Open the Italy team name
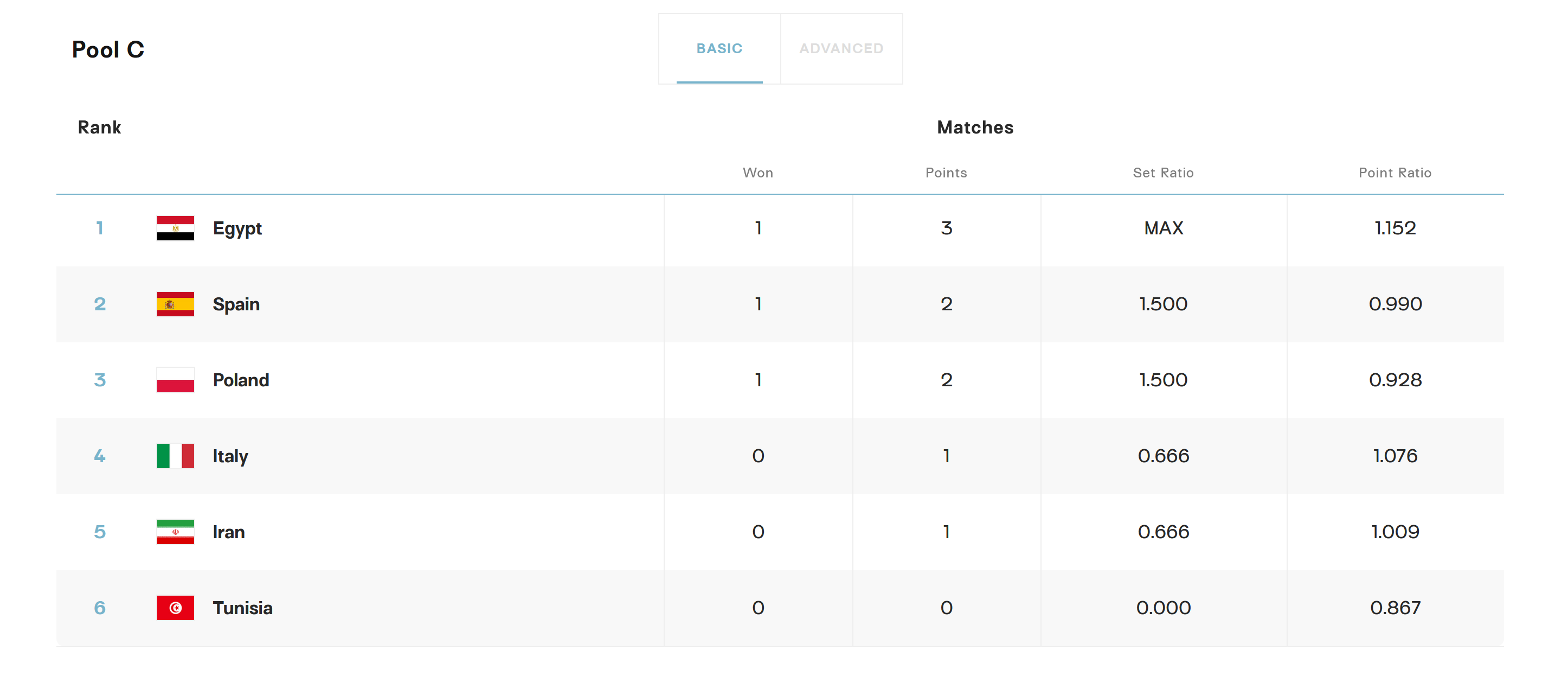 [230, 456]
